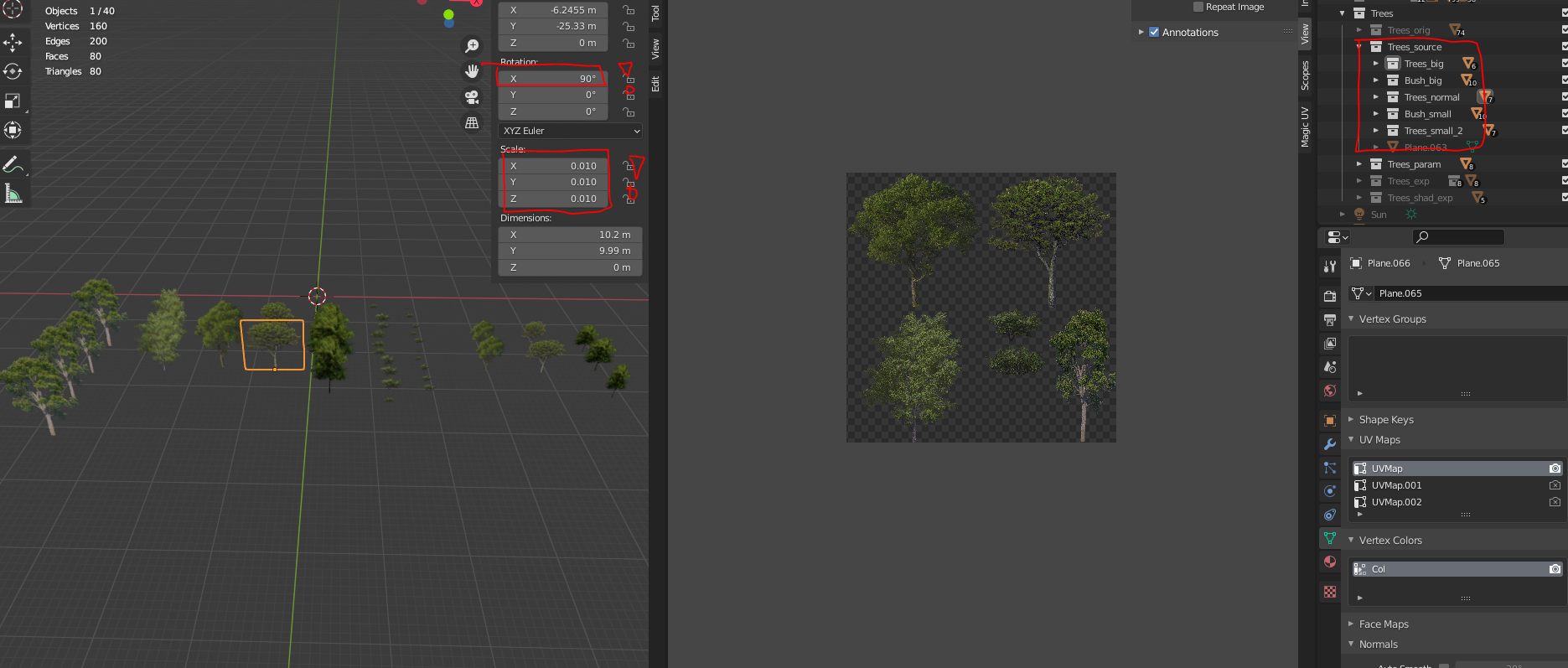
Task: Select the Transform tool in viewport toolbar
Action: click(x=13, y=130)
